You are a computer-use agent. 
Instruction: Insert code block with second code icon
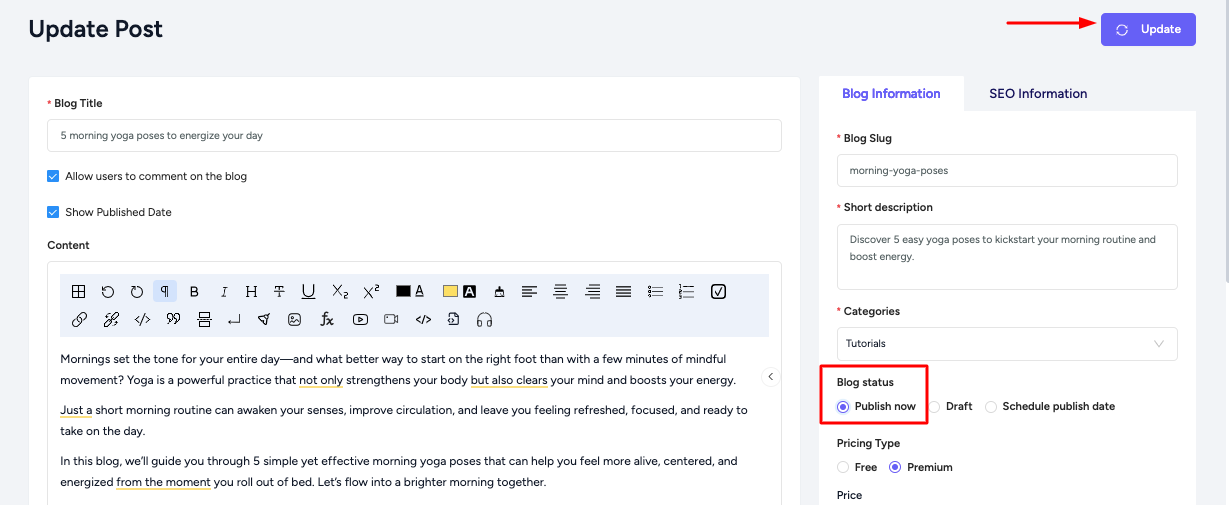pos(423,320)
